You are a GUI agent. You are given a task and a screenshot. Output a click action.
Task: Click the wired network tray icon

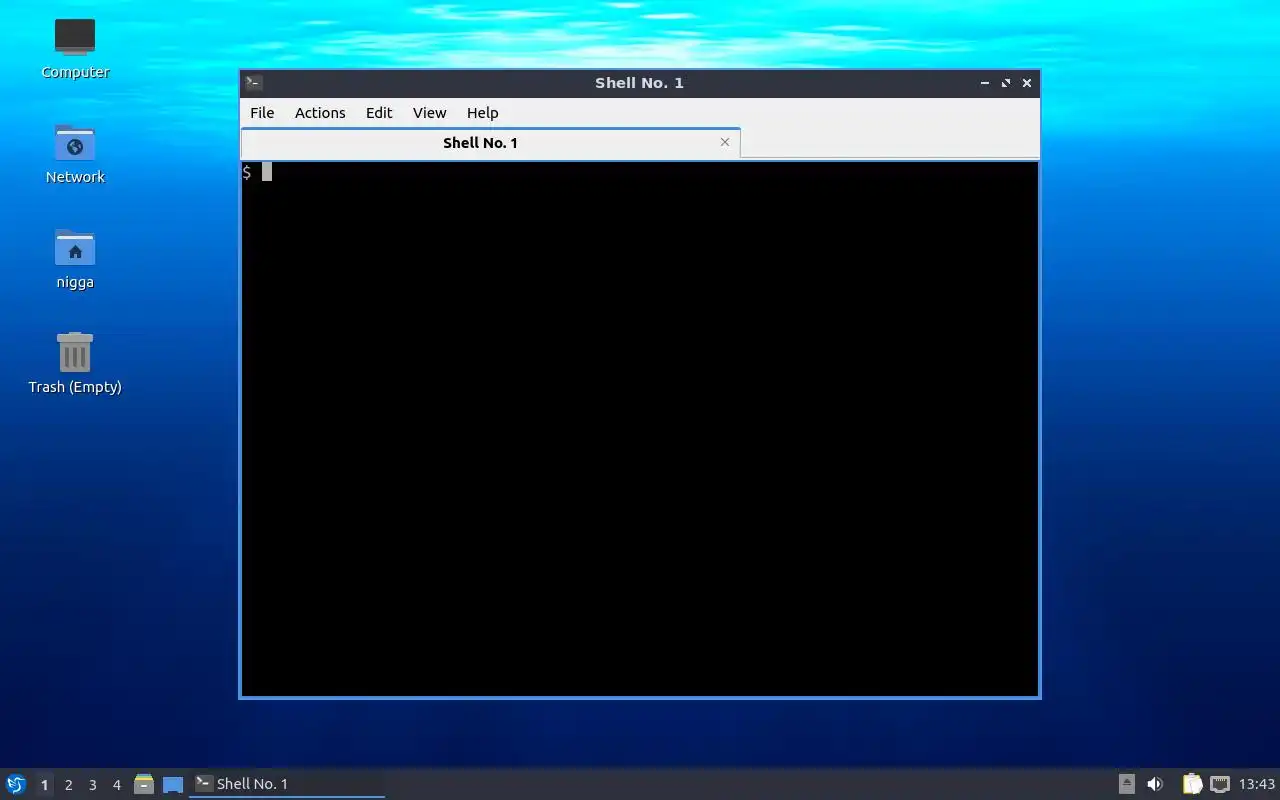(x=1220, y=784)
